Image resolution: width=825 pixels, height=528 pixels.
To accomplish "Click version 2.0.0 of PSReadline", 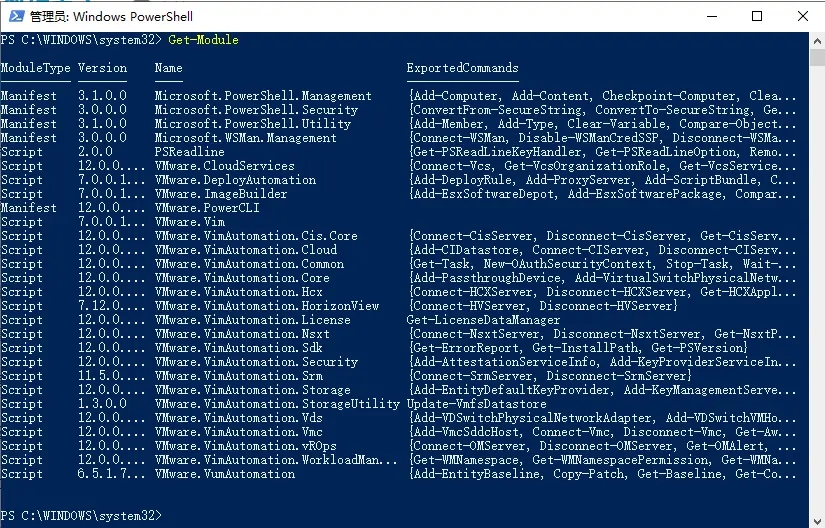I will pos(95,152).
